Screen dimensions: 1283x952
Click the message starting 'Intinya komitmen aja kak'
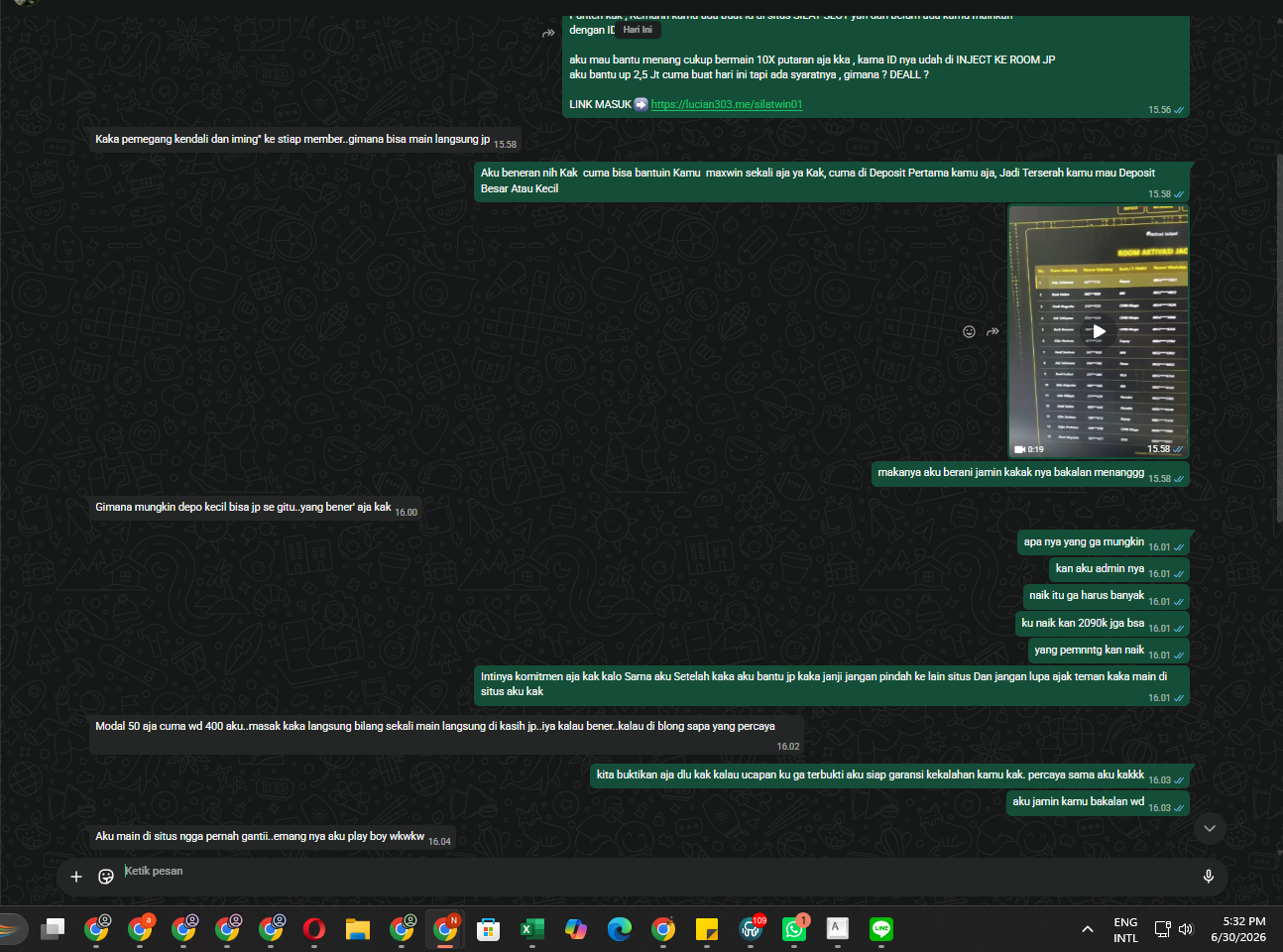(831, 685)
